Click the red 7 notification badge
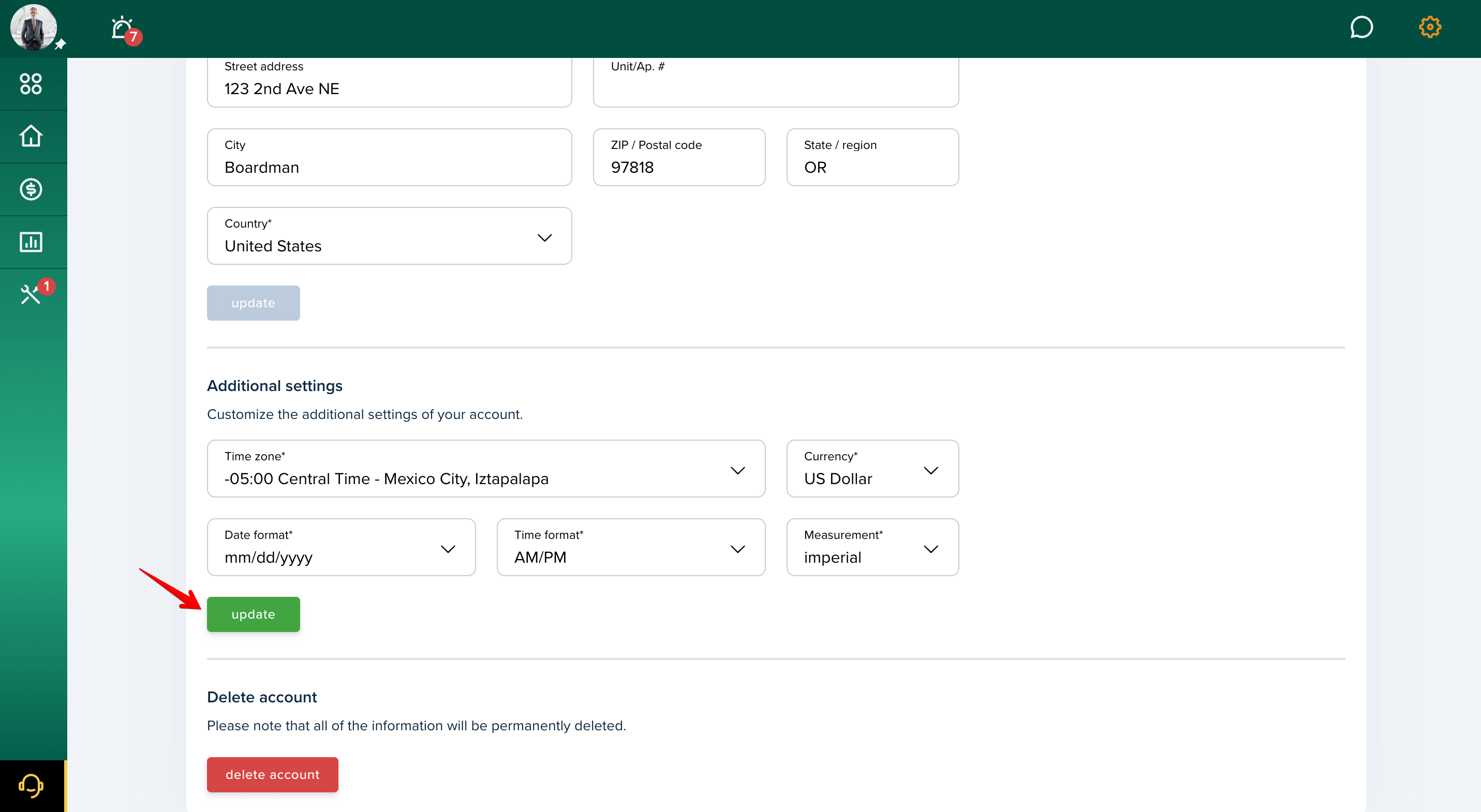Viewport: 1481px width, 812px height. click(x=134, y=37)
